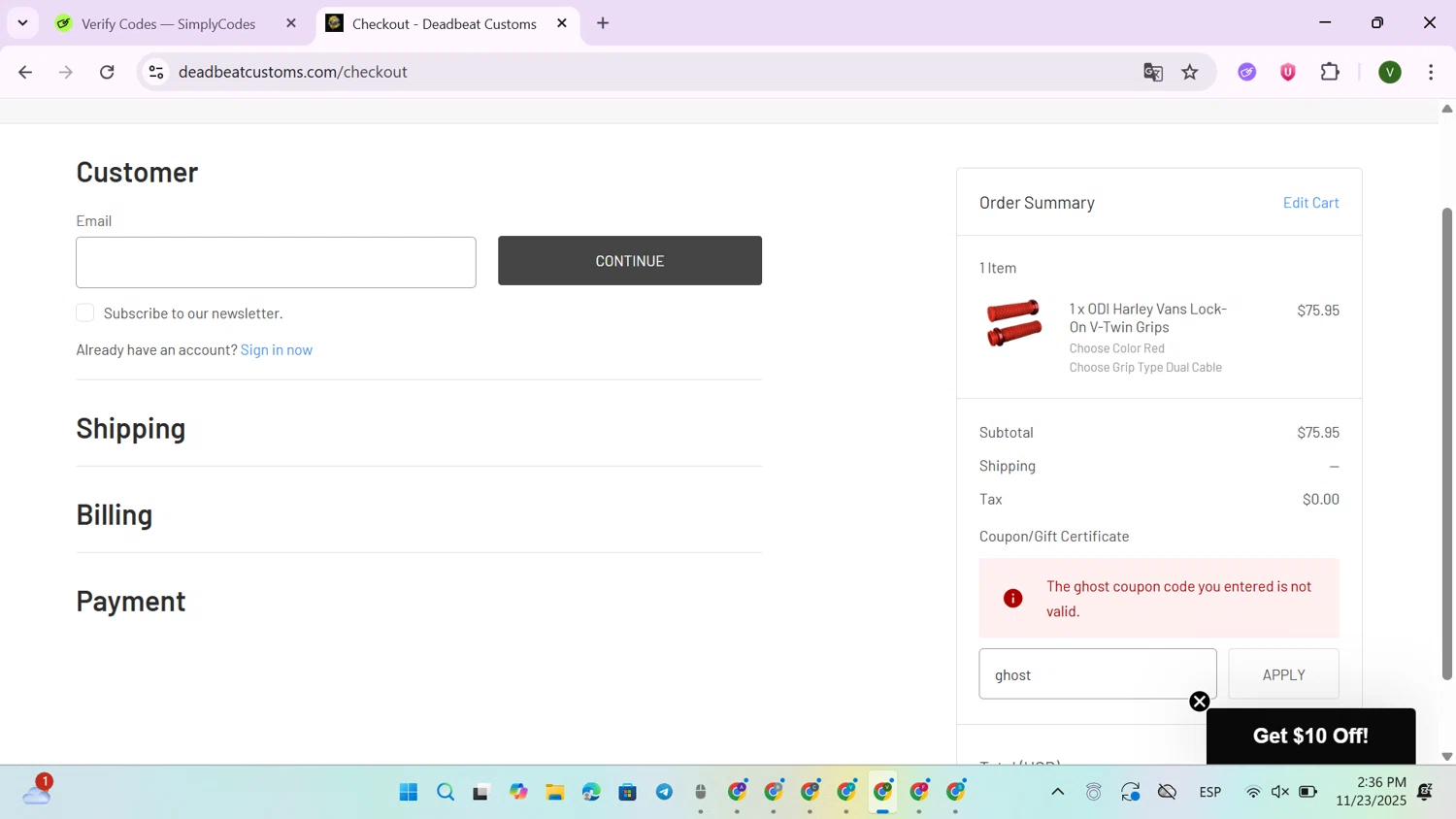Open the Windows Start menu

(409, 792)
